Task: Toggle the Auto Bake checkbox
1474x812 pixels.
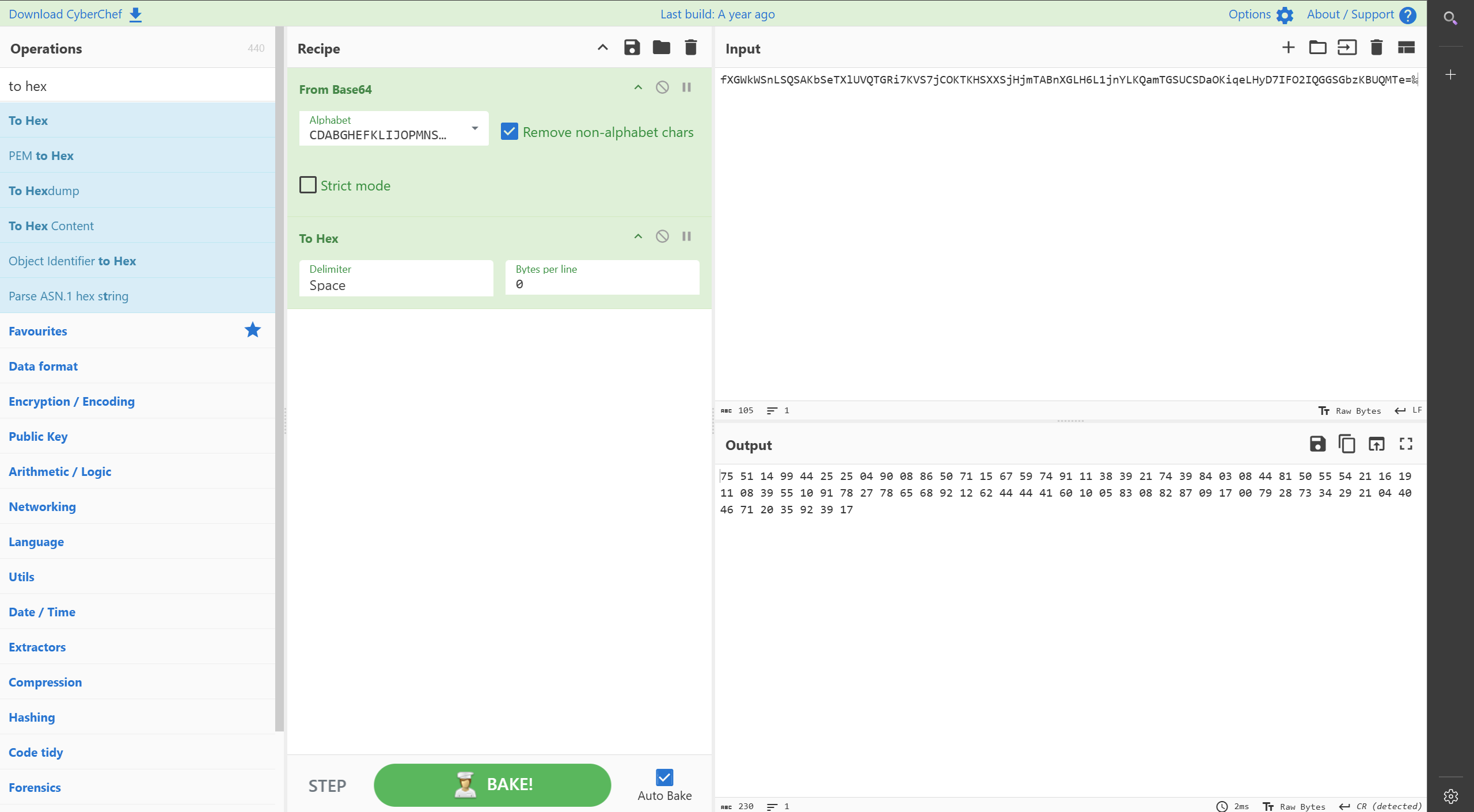Action: [664, 777]
